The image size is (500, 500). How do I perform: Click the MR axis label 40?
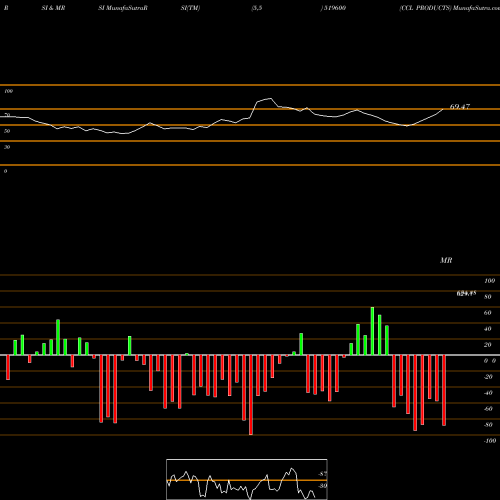click(x=488, y=329)
